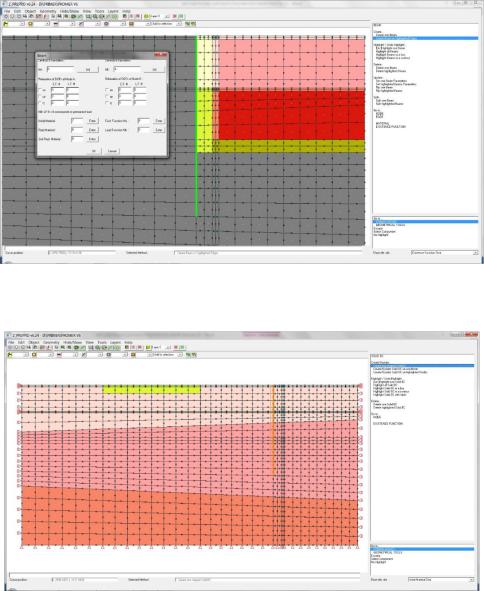Click Get button beside second node field
This screenshot has height=591, width=484.
pyautogui.click(x=155, y=70)
